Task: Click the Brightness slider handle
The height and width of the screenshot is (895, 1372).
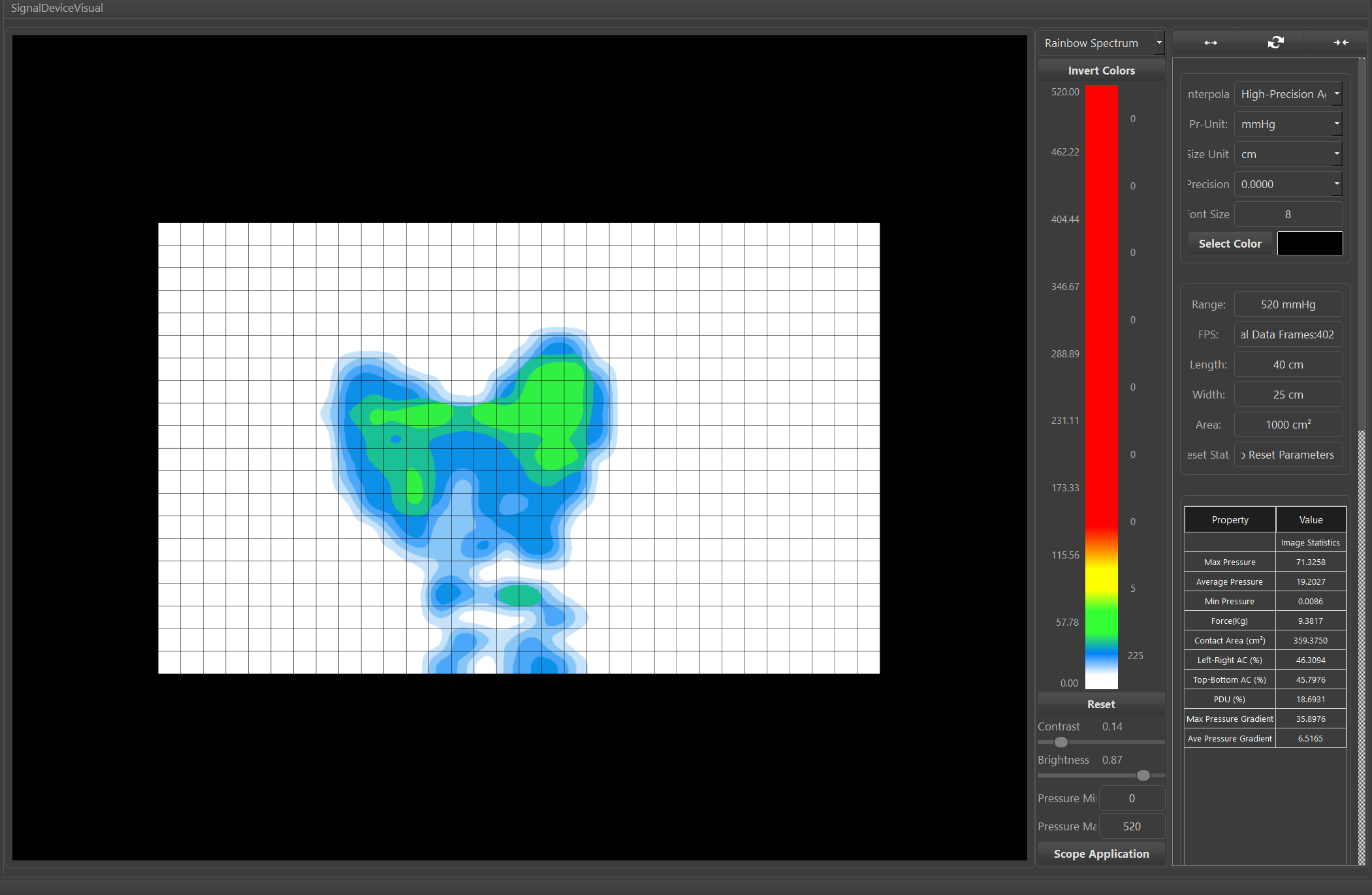Action: pyautogui.click(x=1143, y=775)
